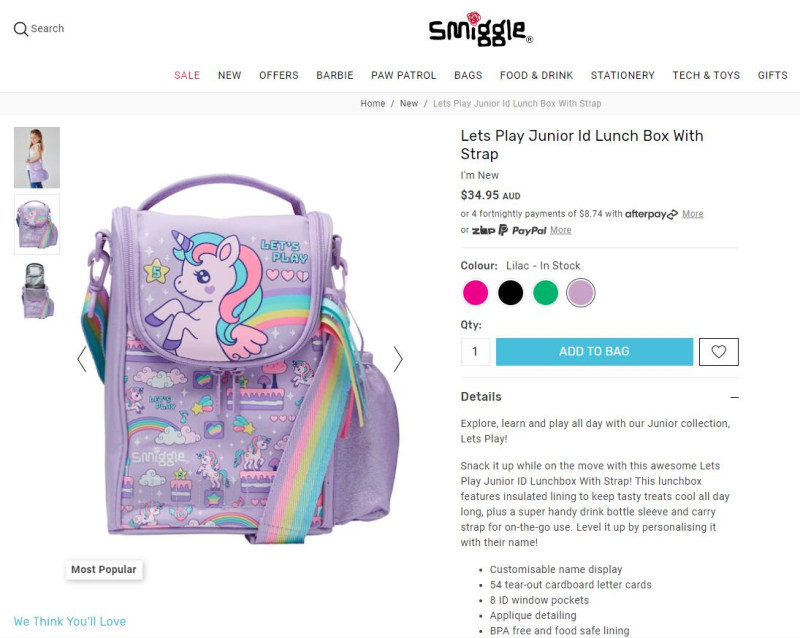Select the pink colour swatch

(x=475, y=293)
